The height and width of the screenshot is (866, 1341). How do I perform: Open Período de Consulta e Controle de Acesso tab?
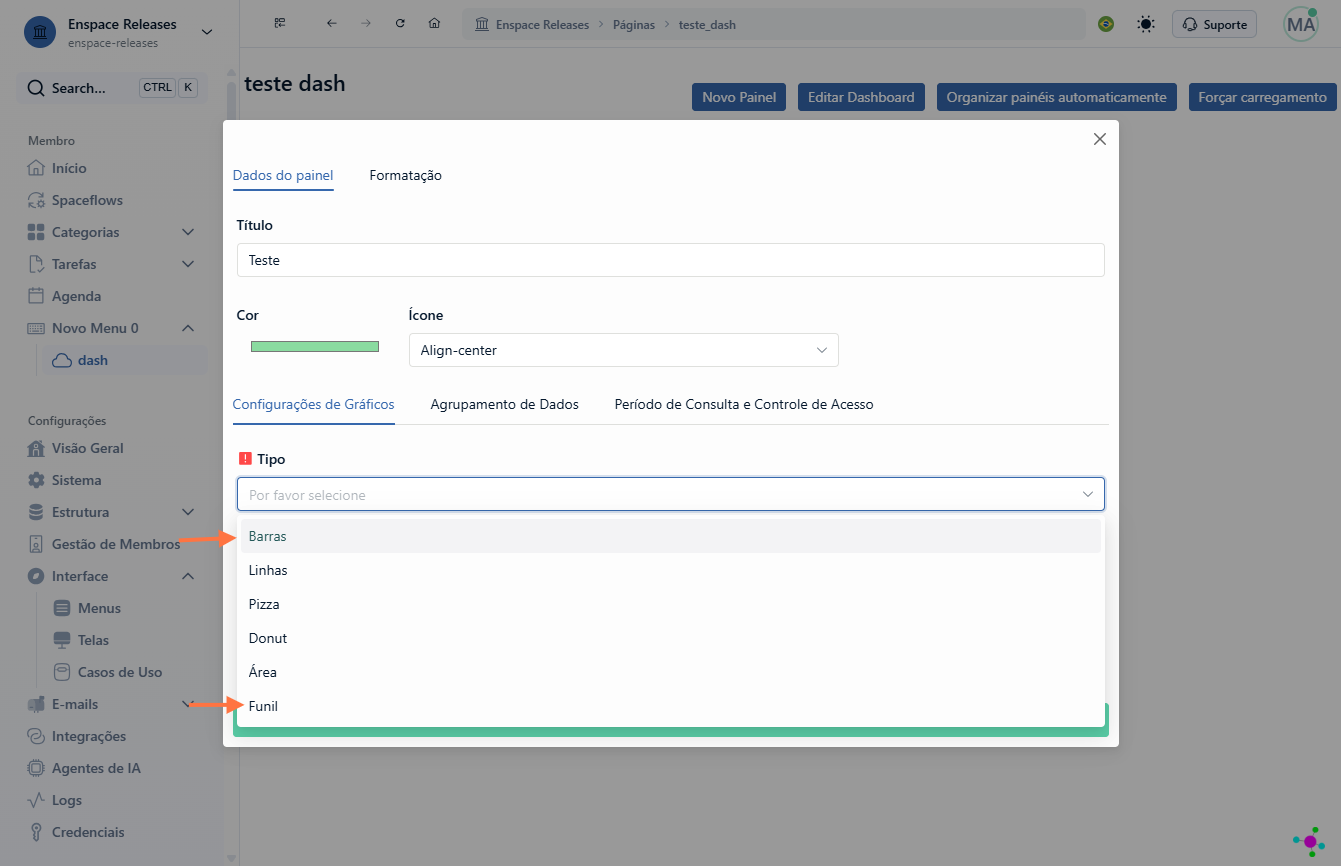744,404
